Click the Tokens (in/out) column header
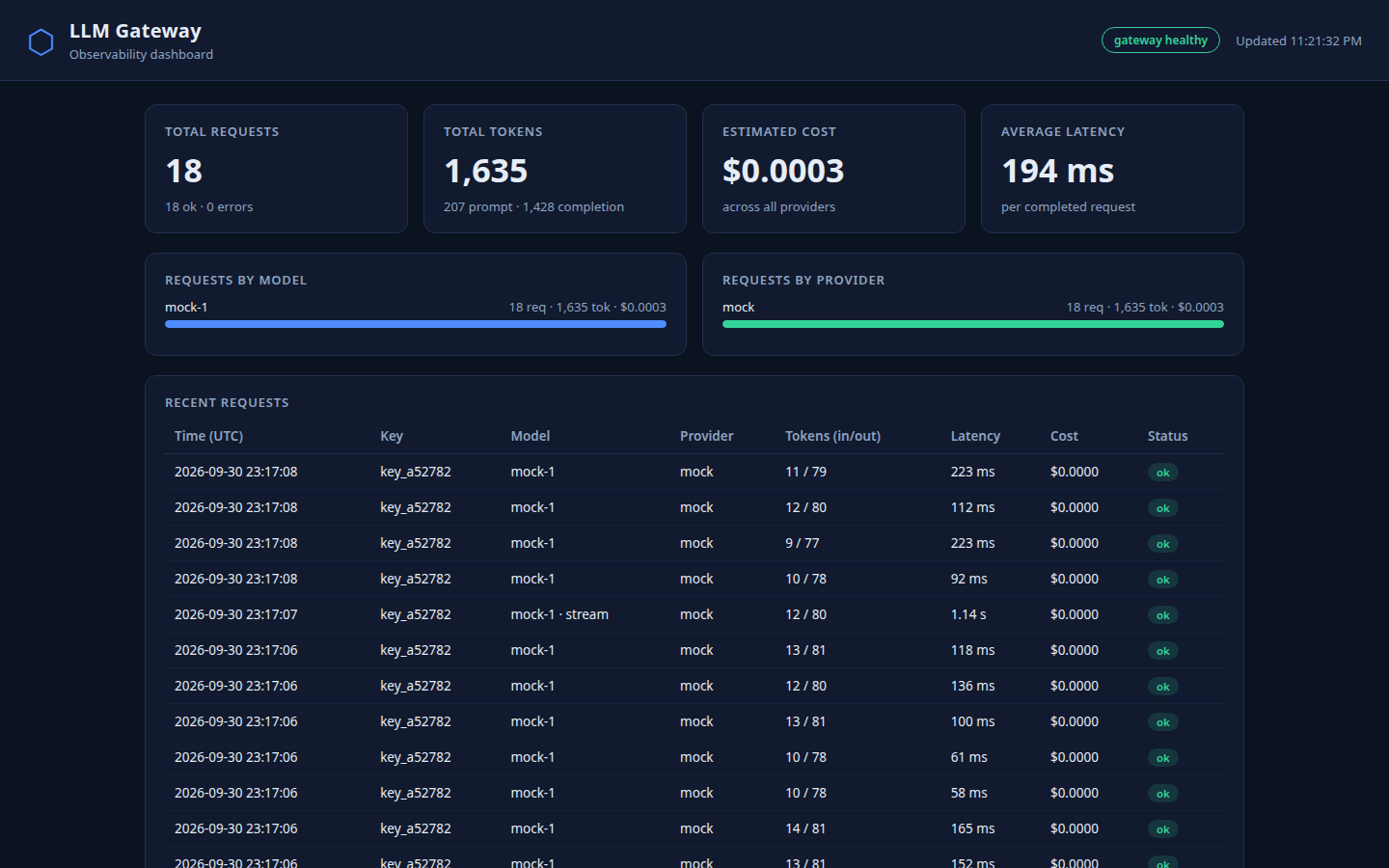This screenshot has height=868, width=1389. [832, 436]
